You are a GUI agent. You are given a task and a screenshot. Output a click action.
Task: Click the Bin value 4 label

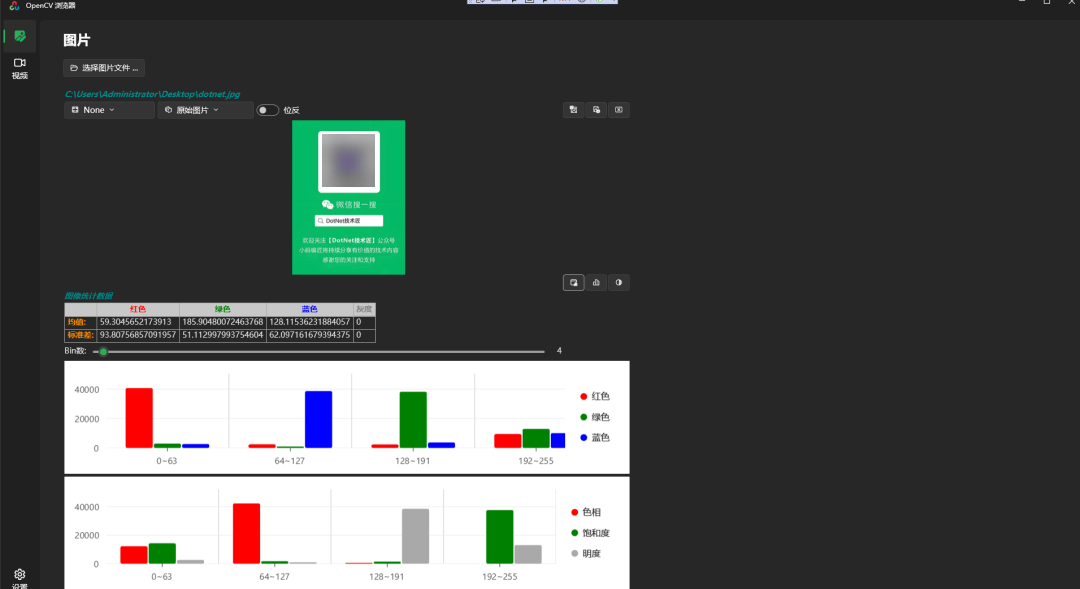coord(559,351)
